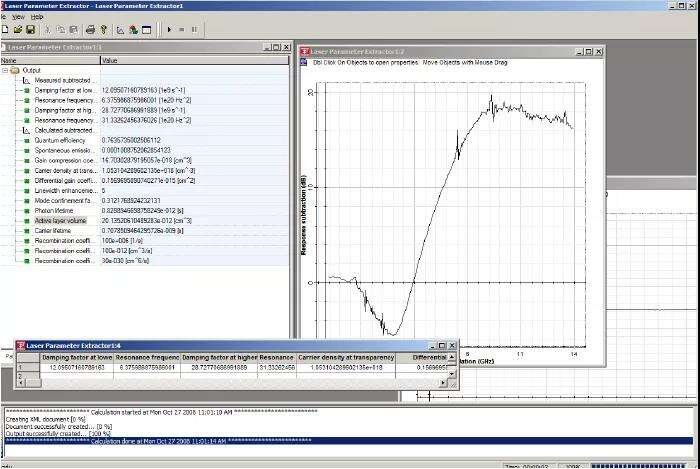Image resolution: width=700 pixels, height=469 pixels.
Task: Click Carrier density at transparency column header
Action: point(346,357)
